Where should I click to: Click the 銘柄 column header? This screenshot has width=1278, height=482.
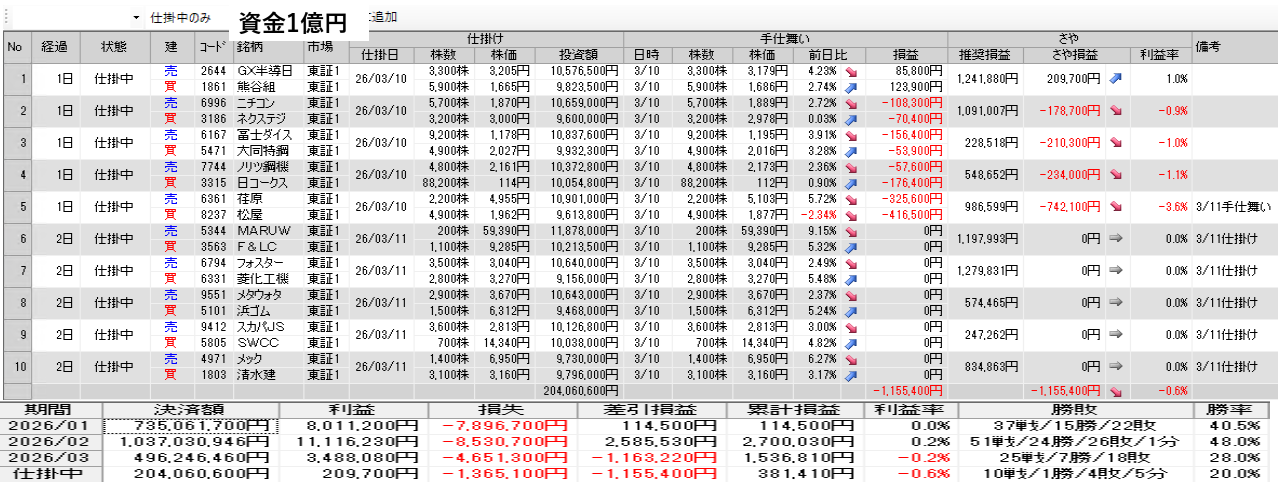point(267,47)
